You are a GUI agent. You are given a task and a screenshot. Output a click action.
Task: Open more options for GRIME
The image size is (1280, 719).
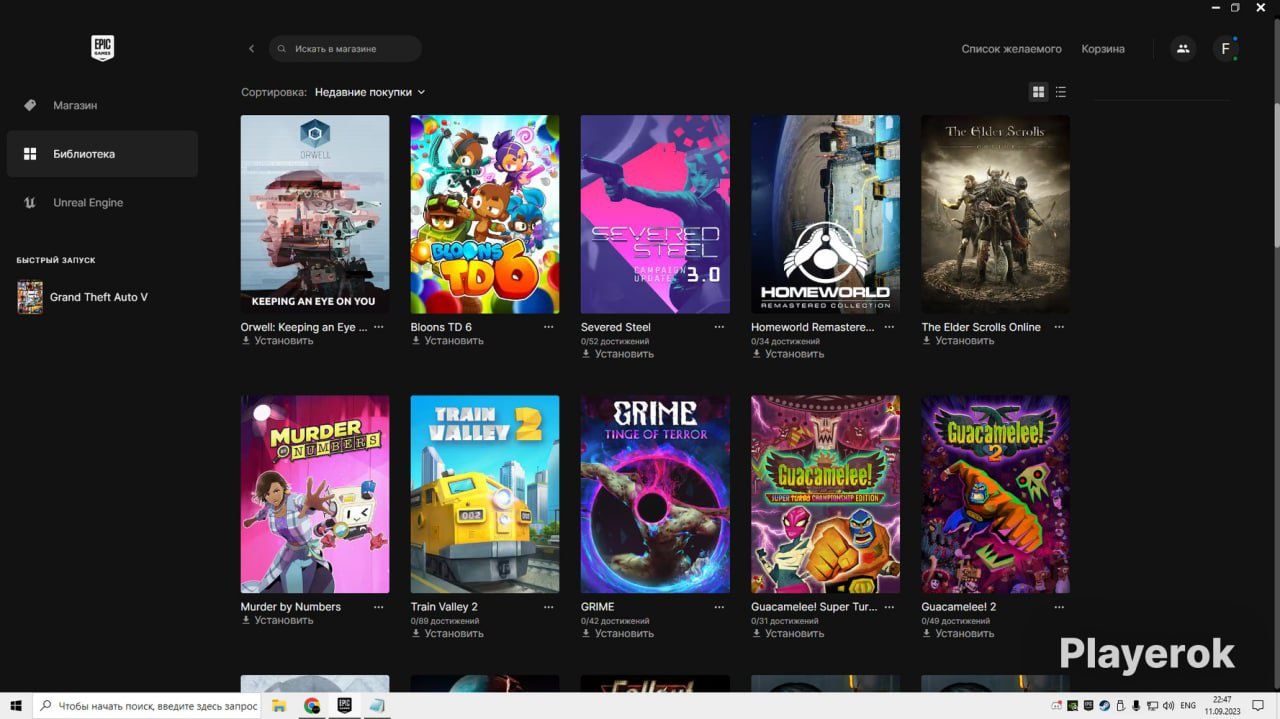(x=719, y=607)
